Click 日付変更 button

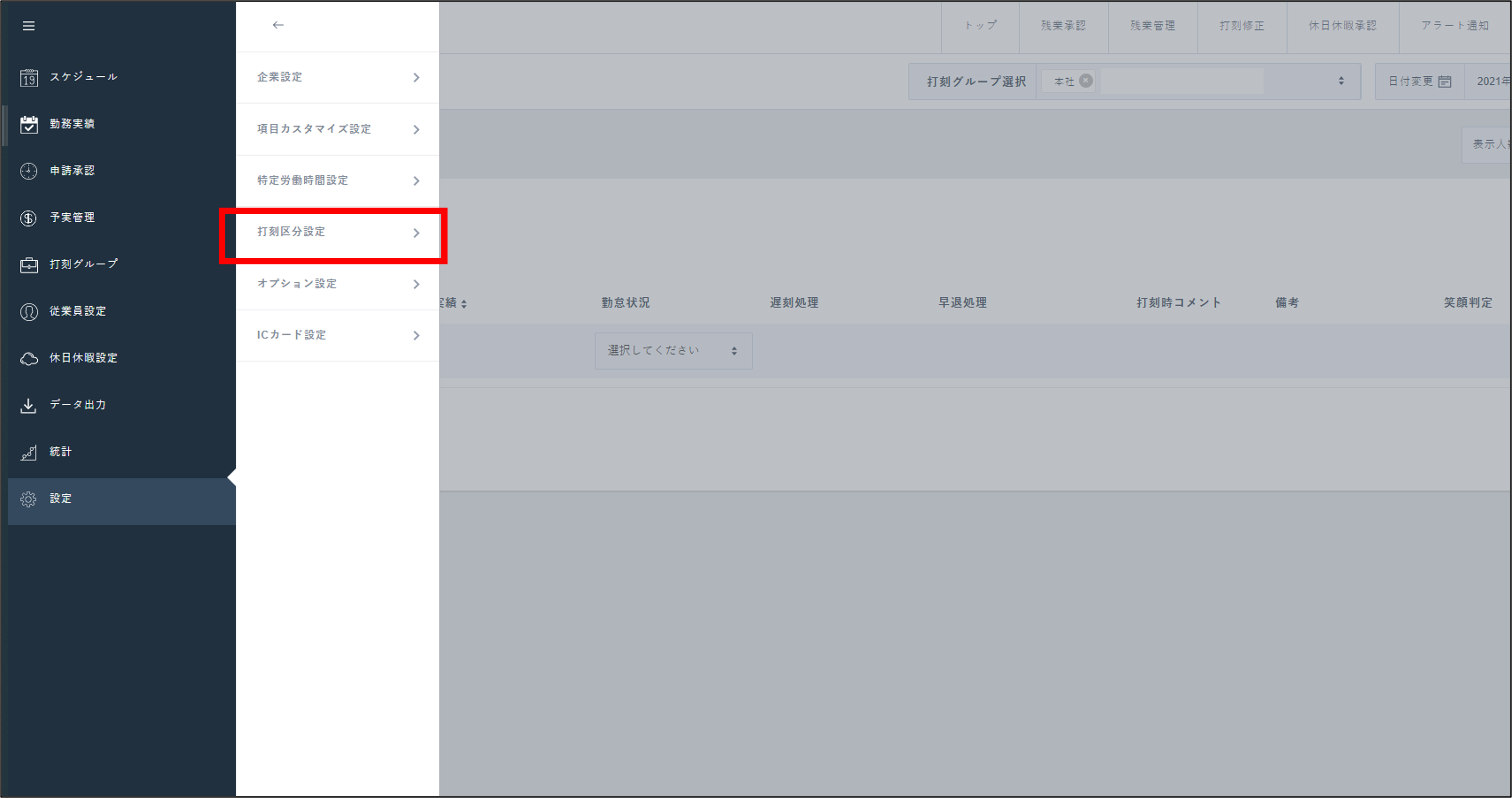pos(1419,81)
